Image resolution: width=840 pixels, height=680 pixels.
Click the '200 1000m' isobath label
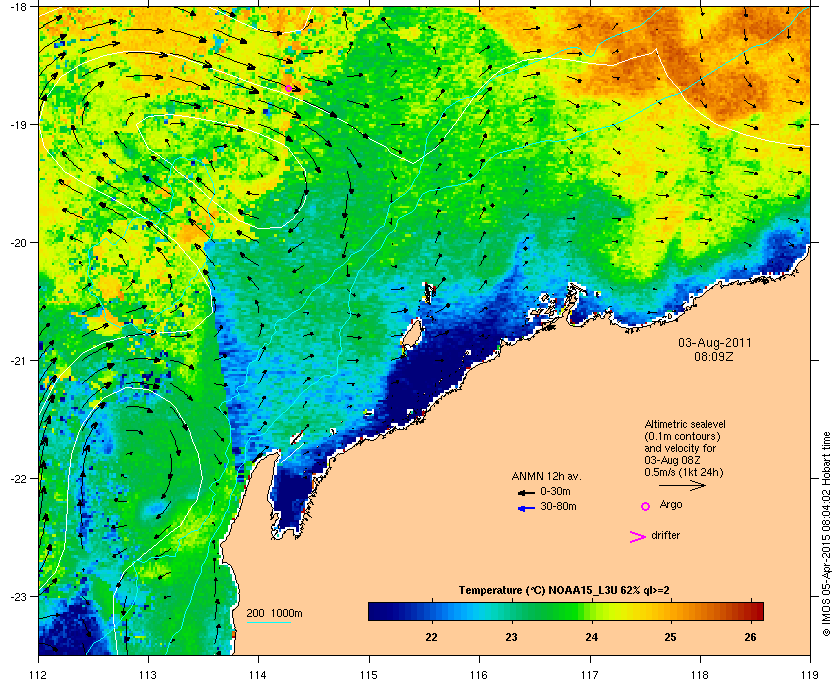point(274,614)
